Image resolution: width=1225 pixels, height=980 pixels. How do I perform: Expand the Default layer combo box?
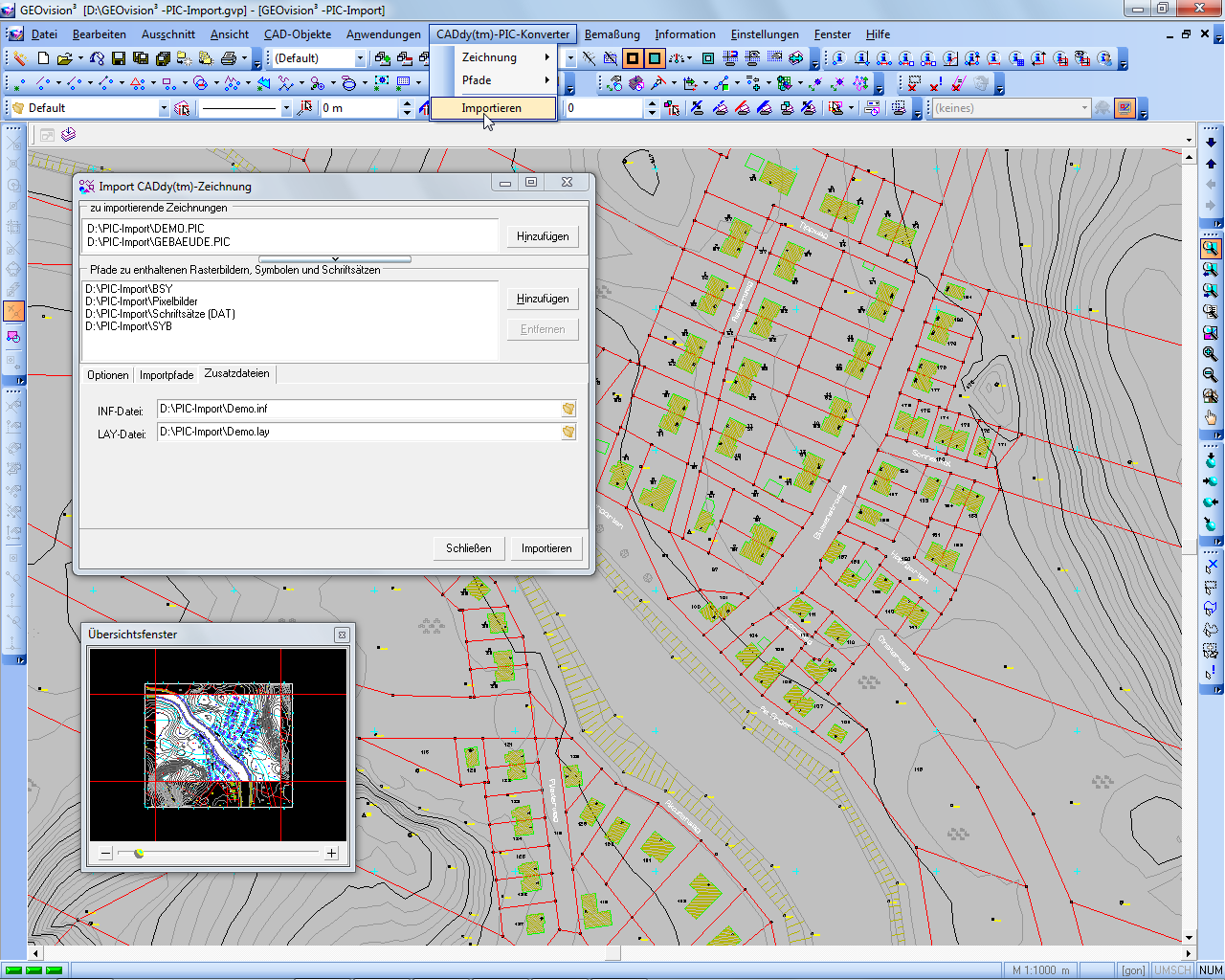click(x=164, y=109)
